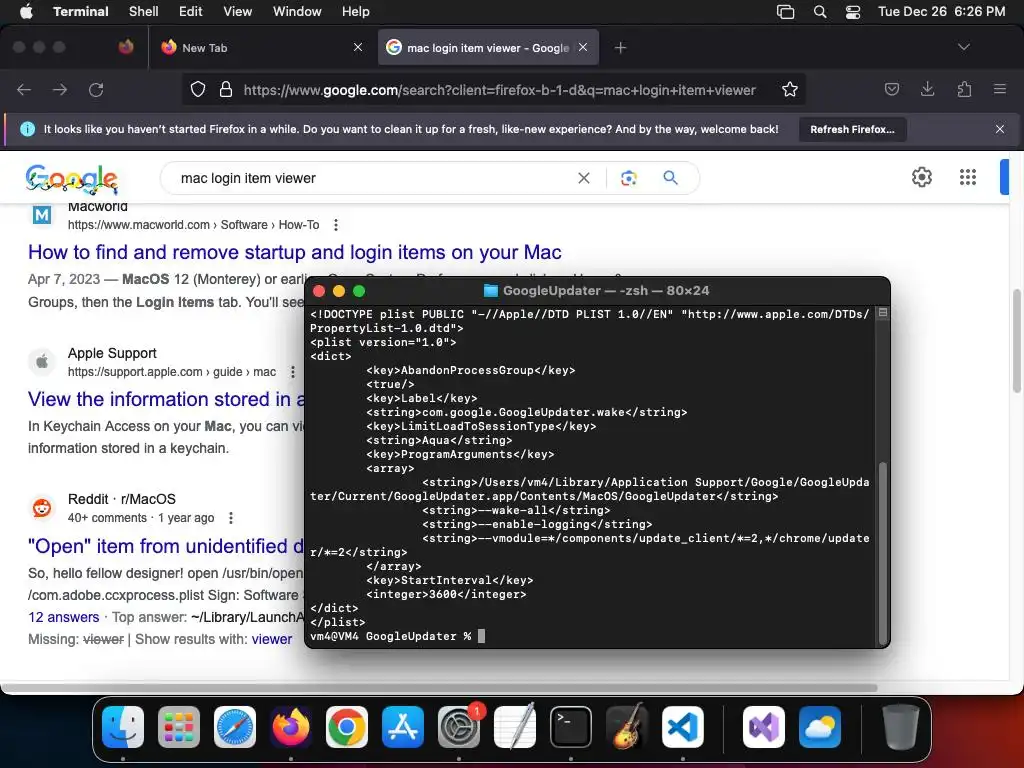Click the Terminal window scrollbar thumb
This screenshot has height=768, width=1024.
pyautogui.click(x=882, y=552)
